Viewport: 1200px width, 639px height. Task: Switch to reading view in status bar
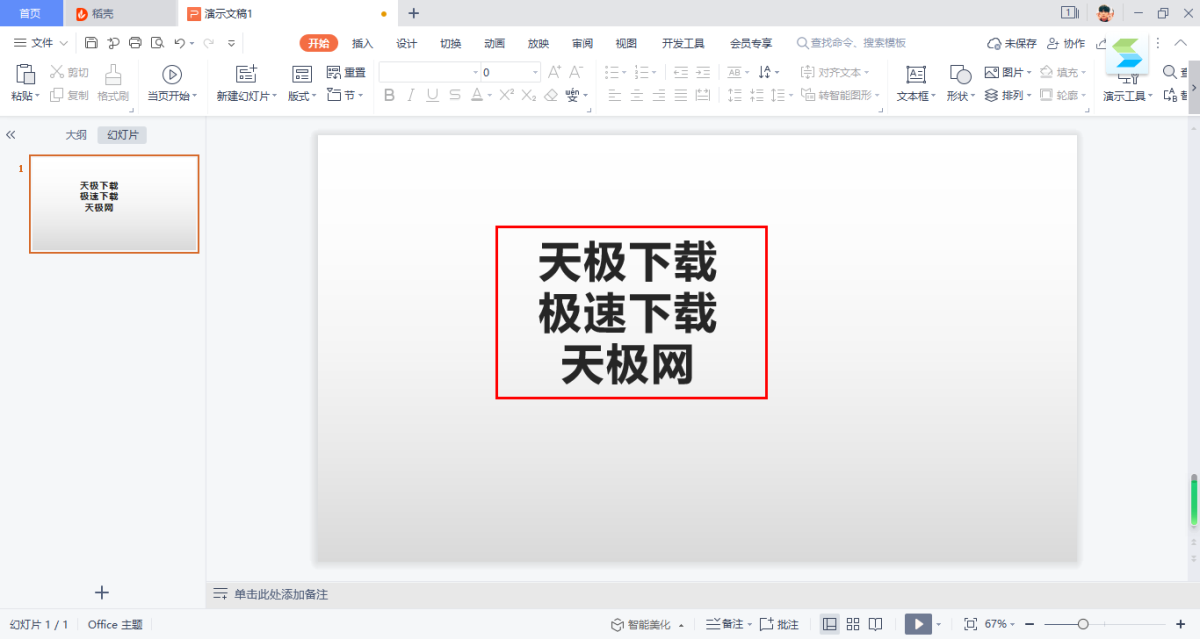[x=876, y=624]
